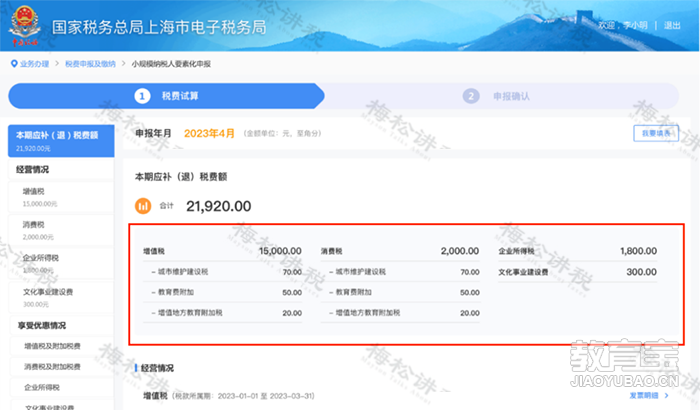The image size is (700, 410).
Task: Click the total amount 21,920.00
Action: [219, 206]
